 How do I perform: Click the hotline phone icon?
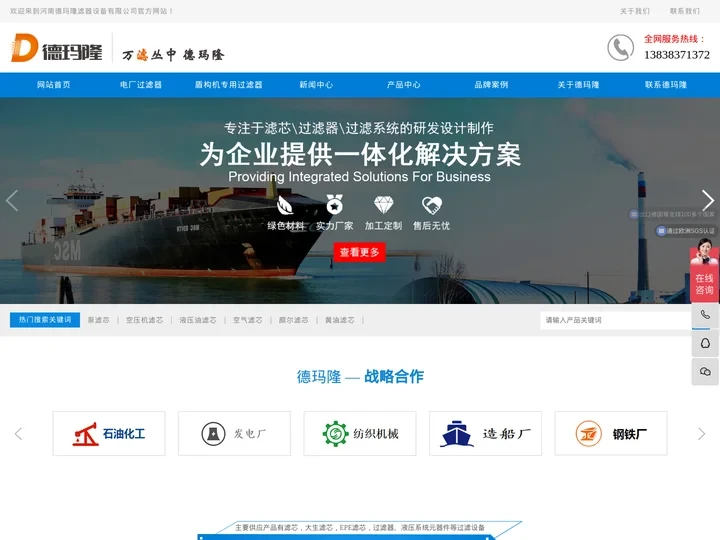pos(620,47)
